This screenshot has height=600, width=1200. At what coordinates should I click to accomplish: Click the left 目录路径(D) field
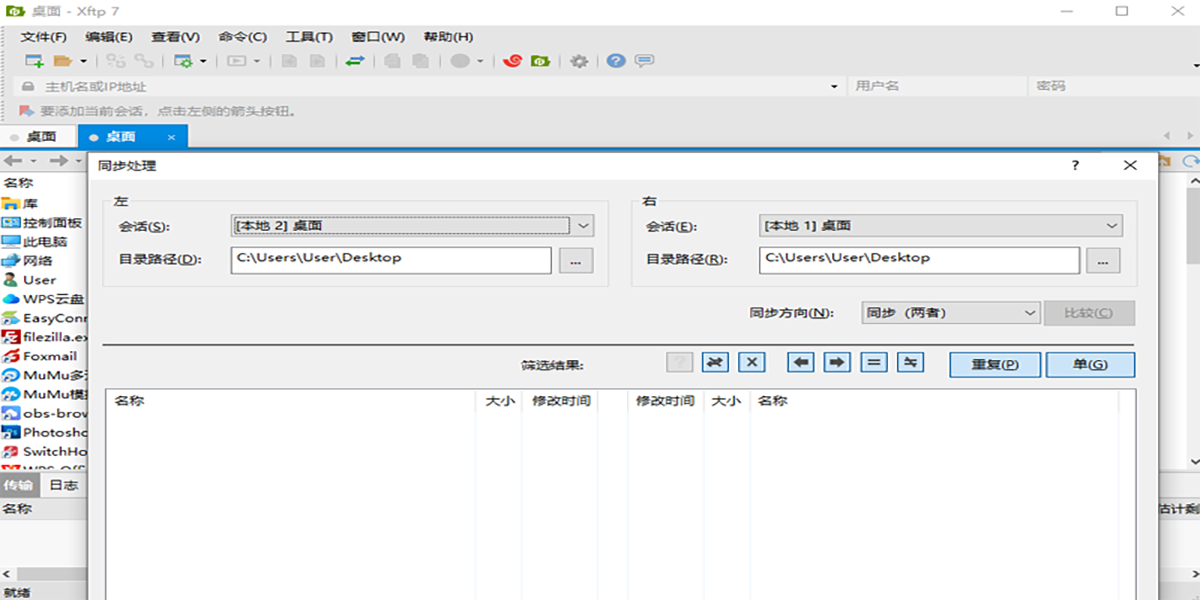point(391,260)
